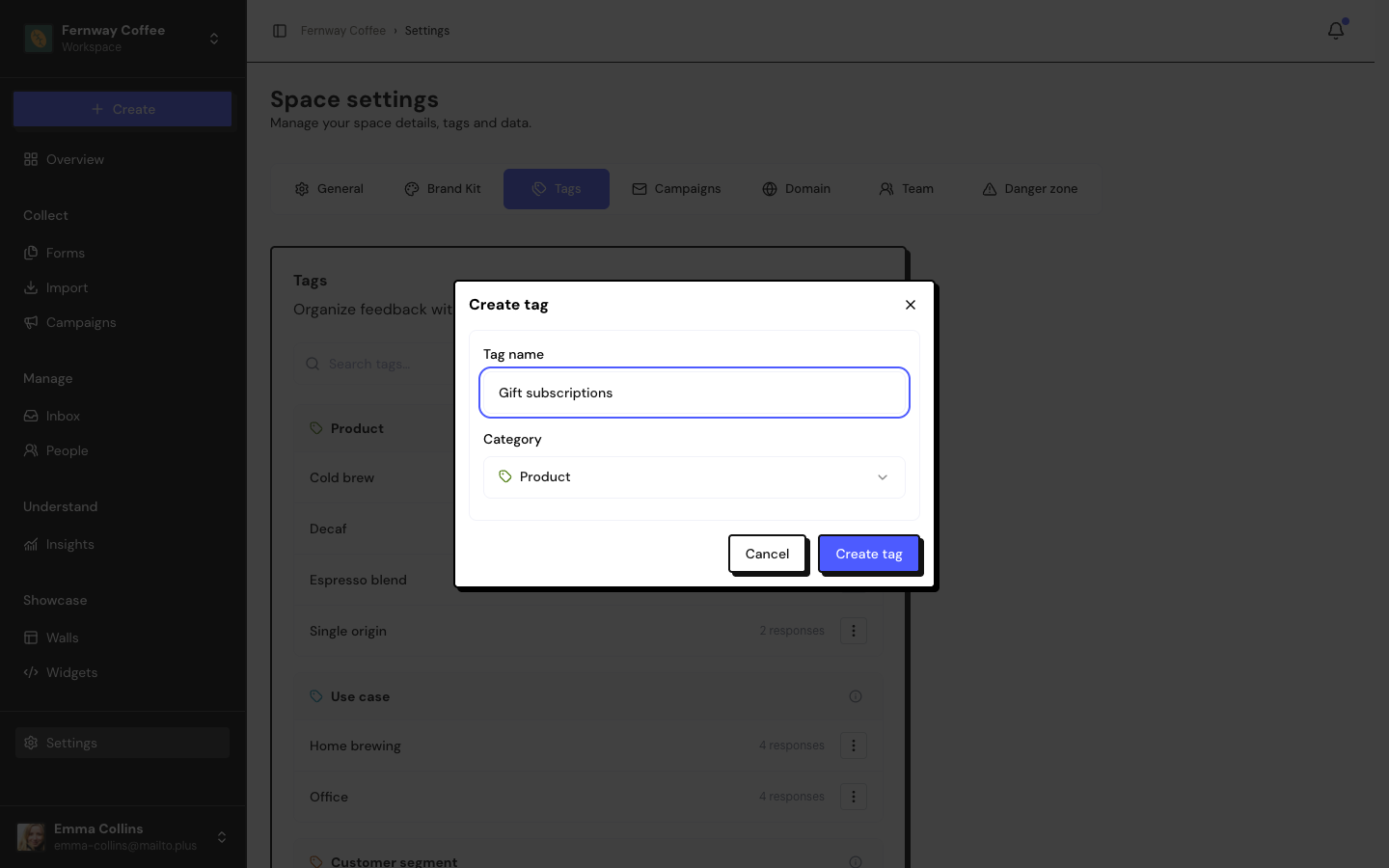Click the Tag name input field
Screen dimensions: 1389x868
pos(694,393)
